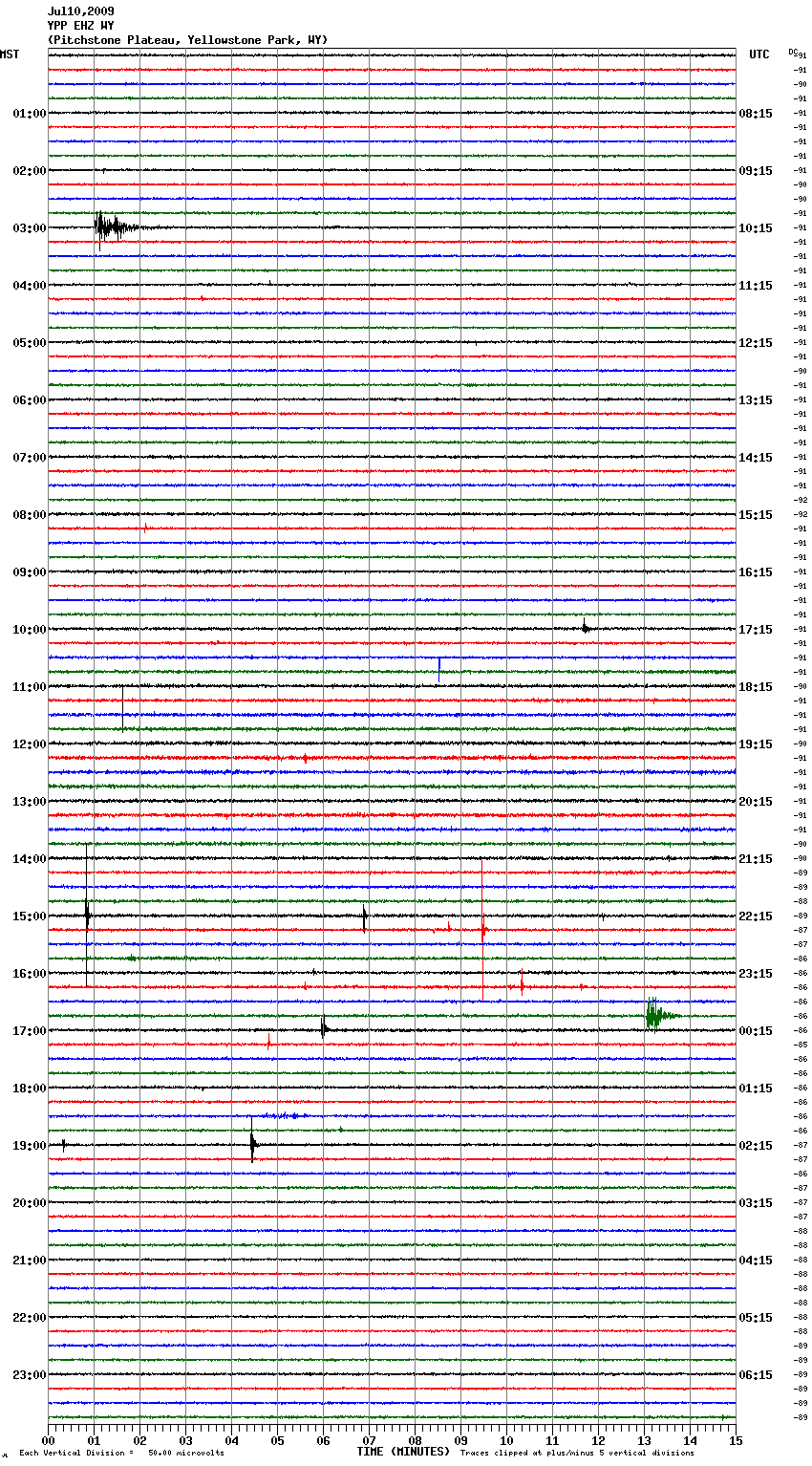Select the station code YPP EHZ WY
This screenshot has height=1466, width=812.
pyautogui.click(x=81, y=26)
